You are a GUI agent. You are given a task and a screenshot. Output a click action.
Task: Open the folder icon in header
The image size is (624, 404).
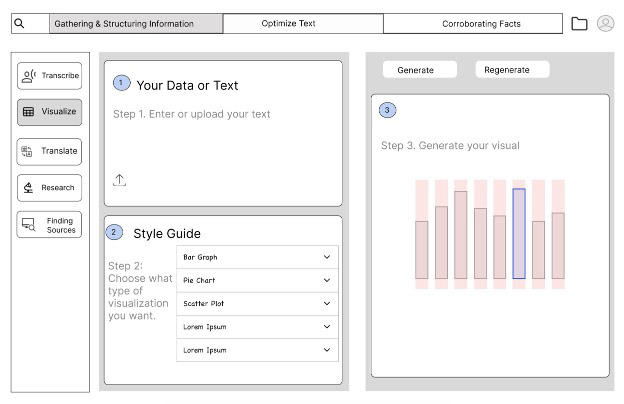(579, 23)
